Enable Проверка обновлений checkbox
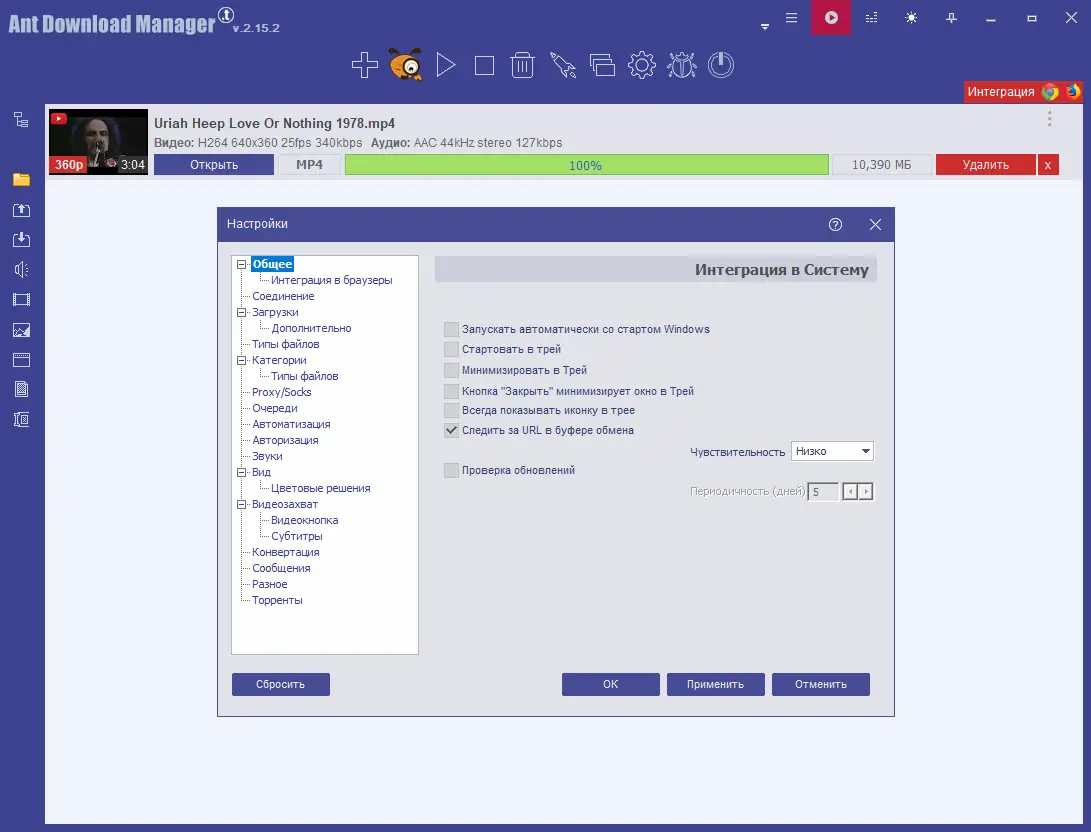Screen dimensions: 1091x832 point(452,470)
